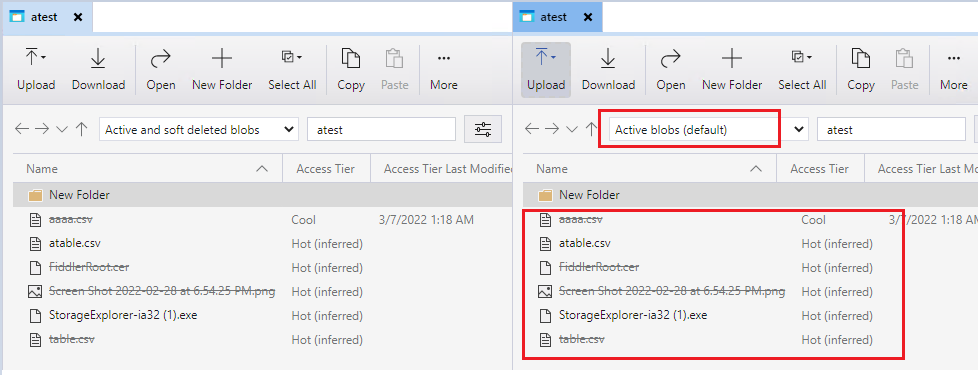Click Open in the right pane toolbar

[x=671, y=70]
